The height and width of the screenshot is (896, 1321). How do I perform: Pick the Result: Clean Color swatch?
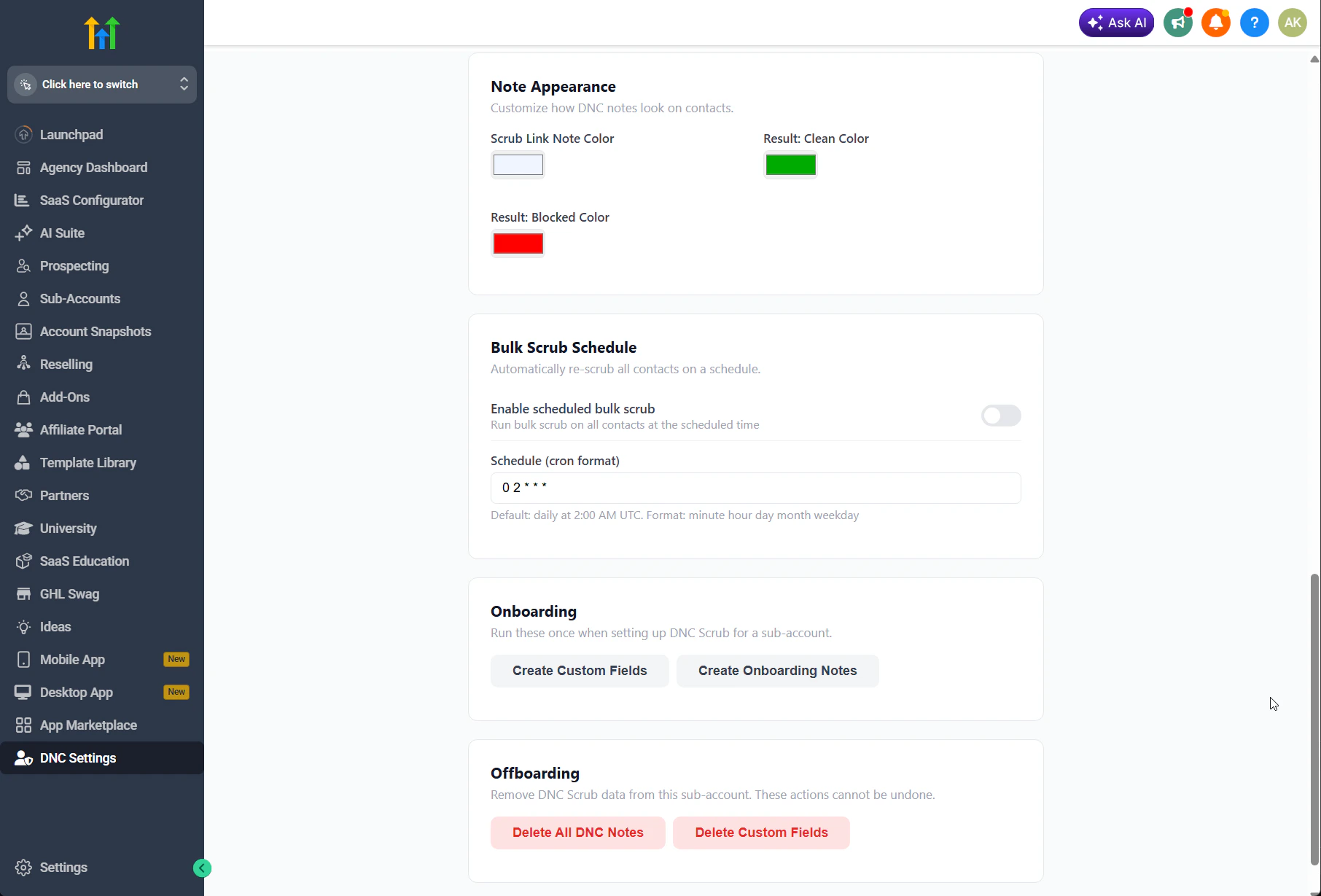pyautogui.click(x=790, y=165)
